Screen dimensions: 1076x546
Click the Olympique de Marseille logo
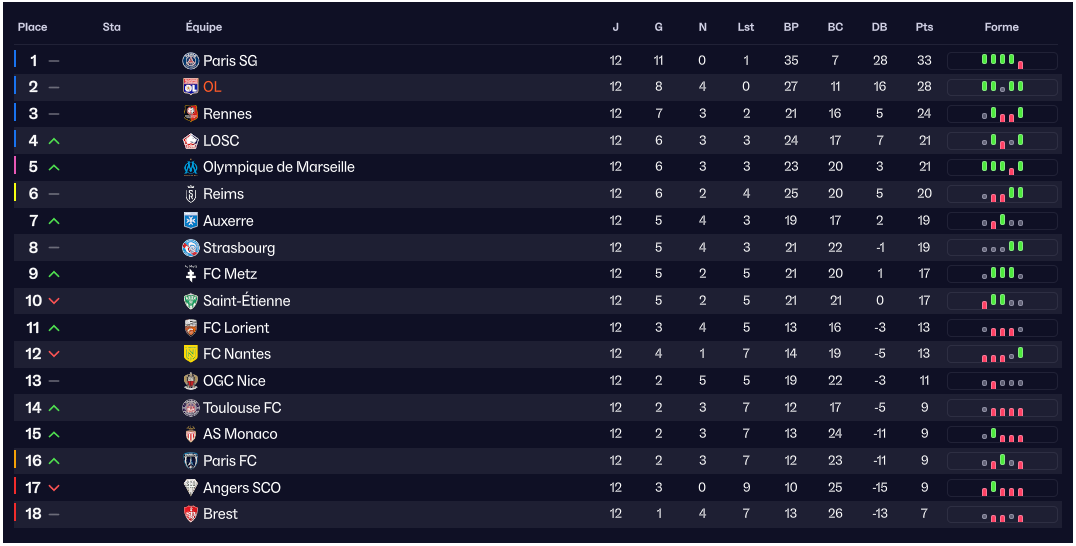(x=191, y=167)
